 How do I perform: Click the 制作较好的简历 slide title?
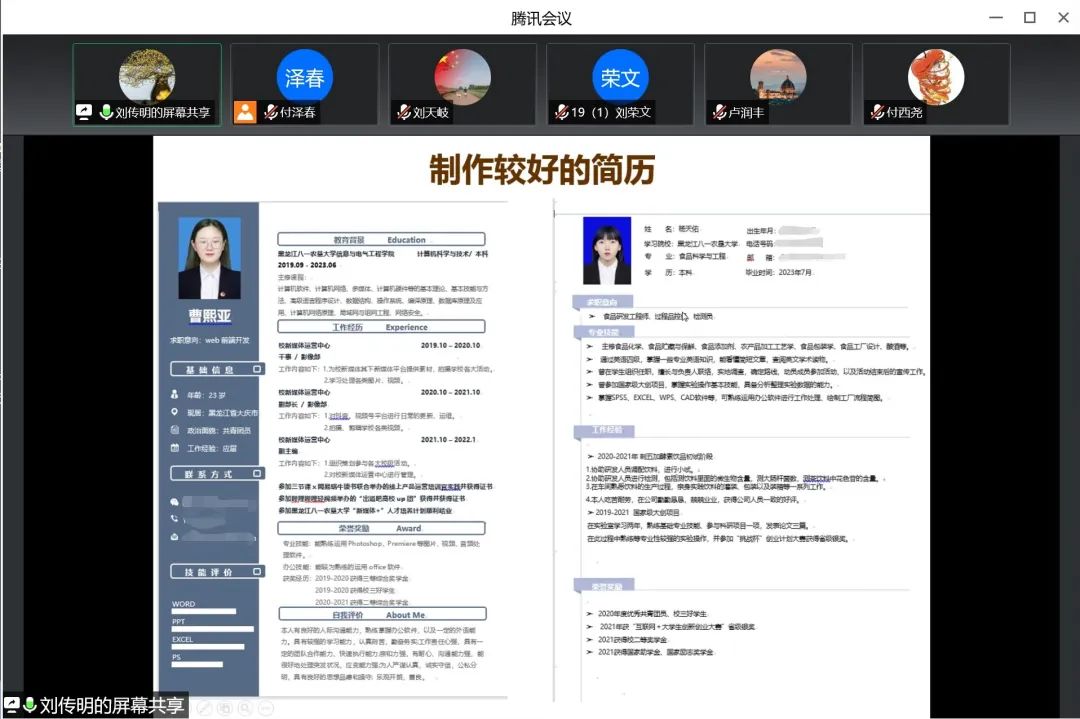coord(541,170)
